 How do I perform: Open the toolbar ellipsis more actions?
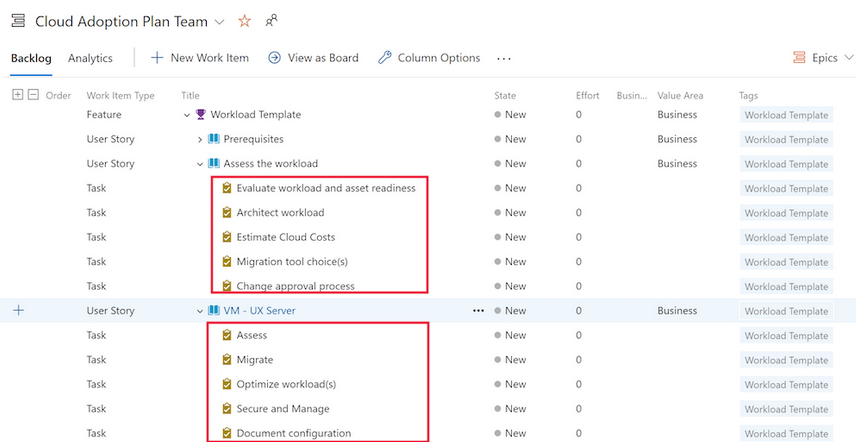point(504,58)
